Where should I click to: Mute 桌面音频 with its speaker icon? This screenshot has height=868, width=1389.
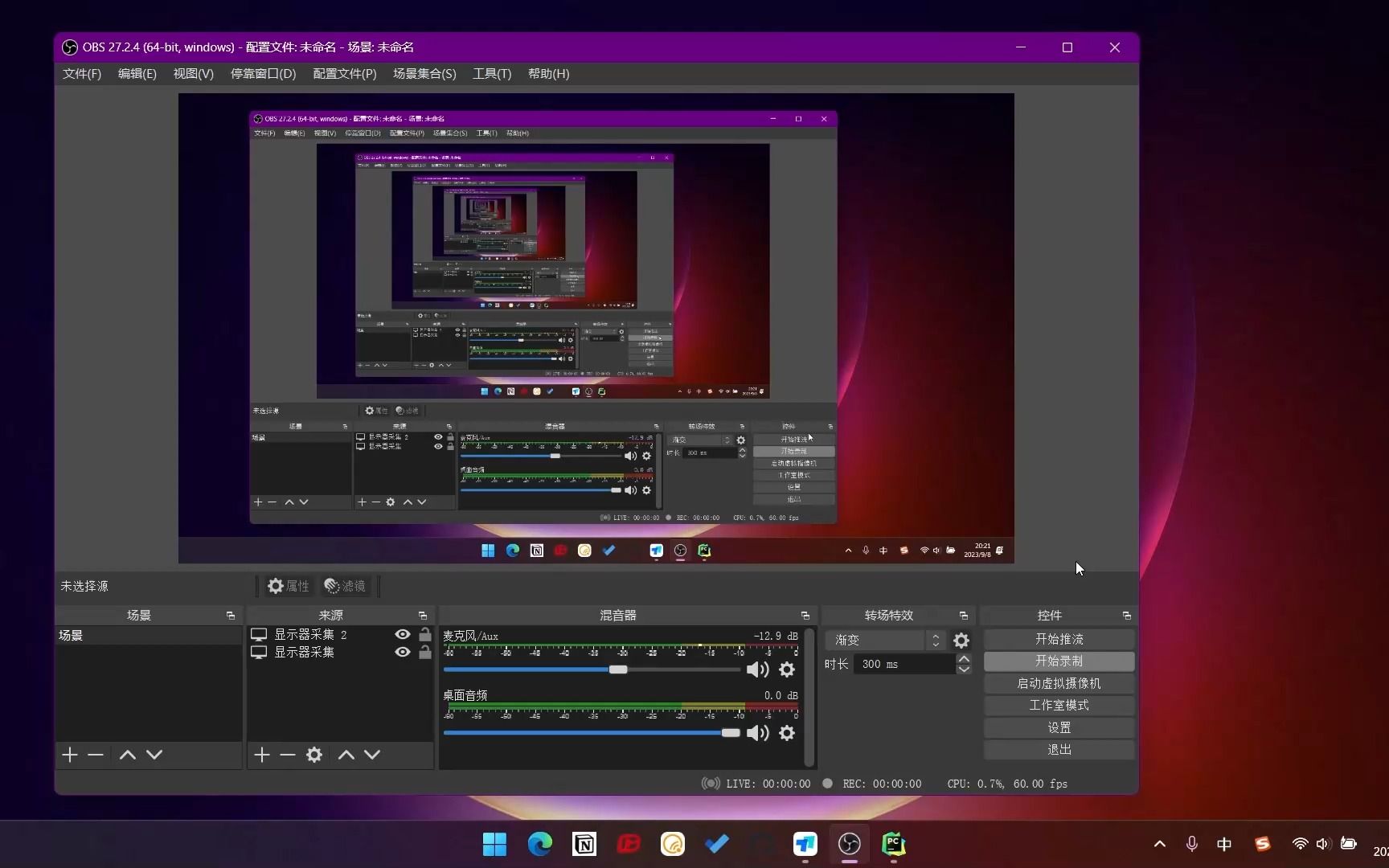[x=756, y=732]
